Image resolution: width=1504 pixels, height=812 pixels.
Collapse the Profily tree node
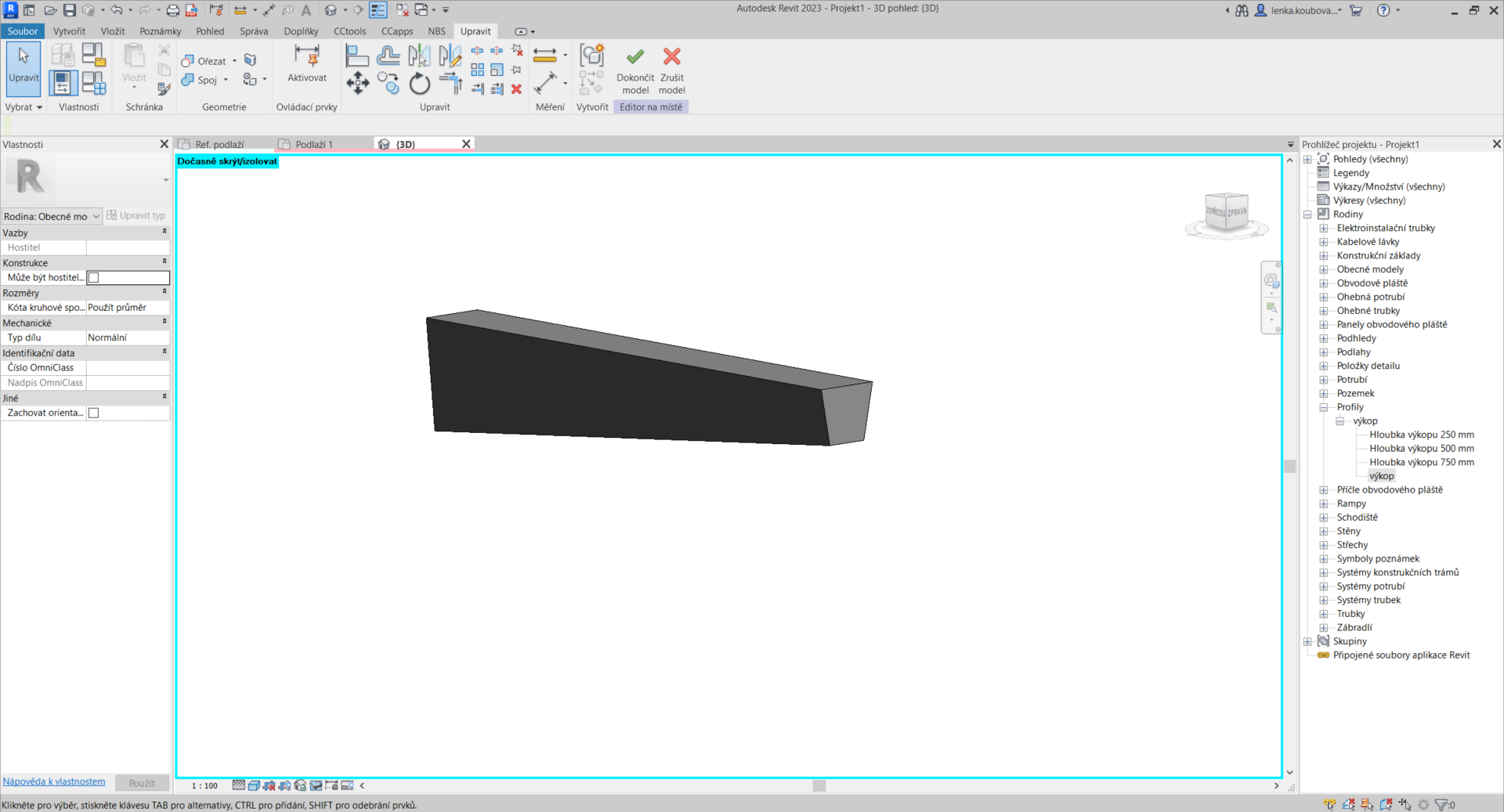[x=1324, y=408]
